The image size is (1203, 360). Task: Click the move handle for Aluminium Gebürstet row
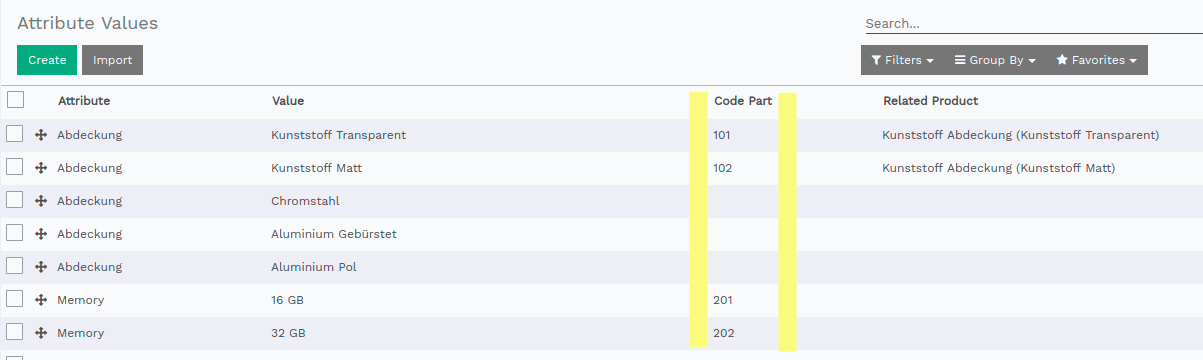click(41, 234)
